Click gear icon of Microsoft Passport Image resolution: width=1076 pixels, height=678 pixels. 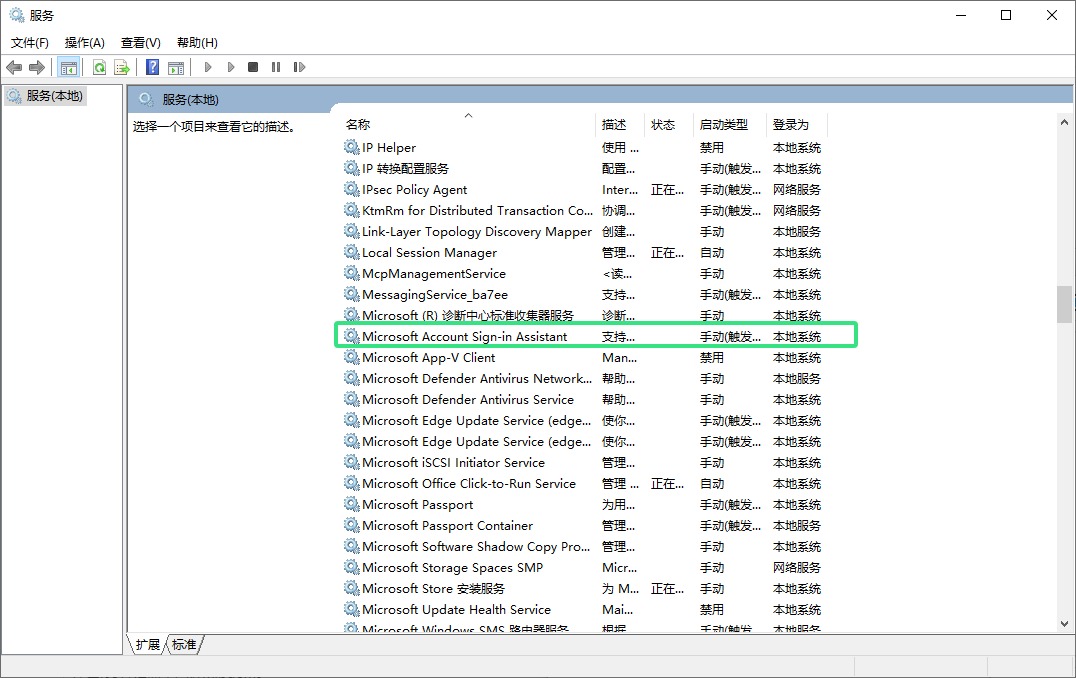tap(351, 504)
